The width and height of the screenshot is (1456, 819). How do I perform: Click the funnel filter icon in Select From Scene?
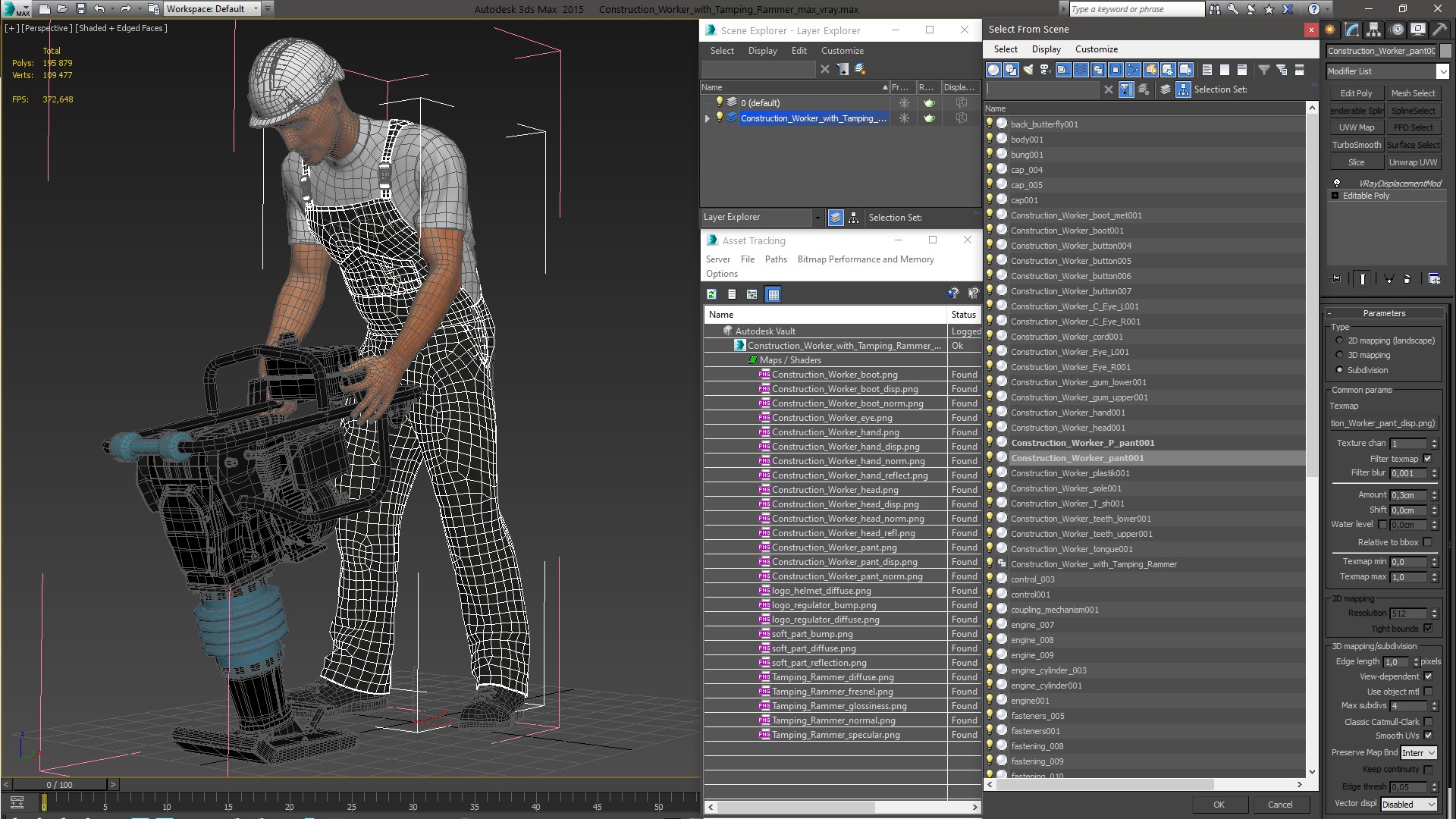[1264, 70]
